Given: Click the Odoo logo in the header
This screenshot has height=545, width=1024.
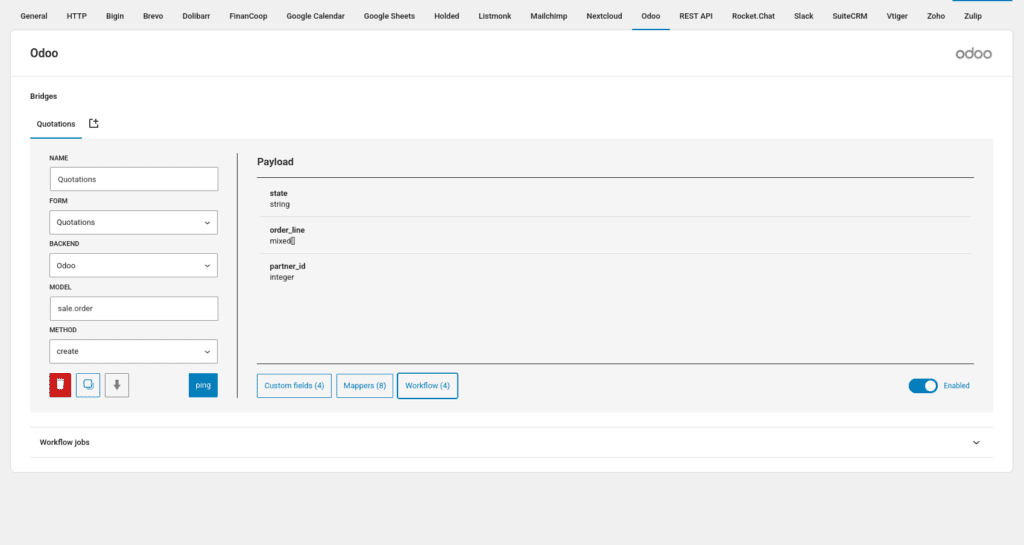Looking at the screenshot, I should [973, 54].
